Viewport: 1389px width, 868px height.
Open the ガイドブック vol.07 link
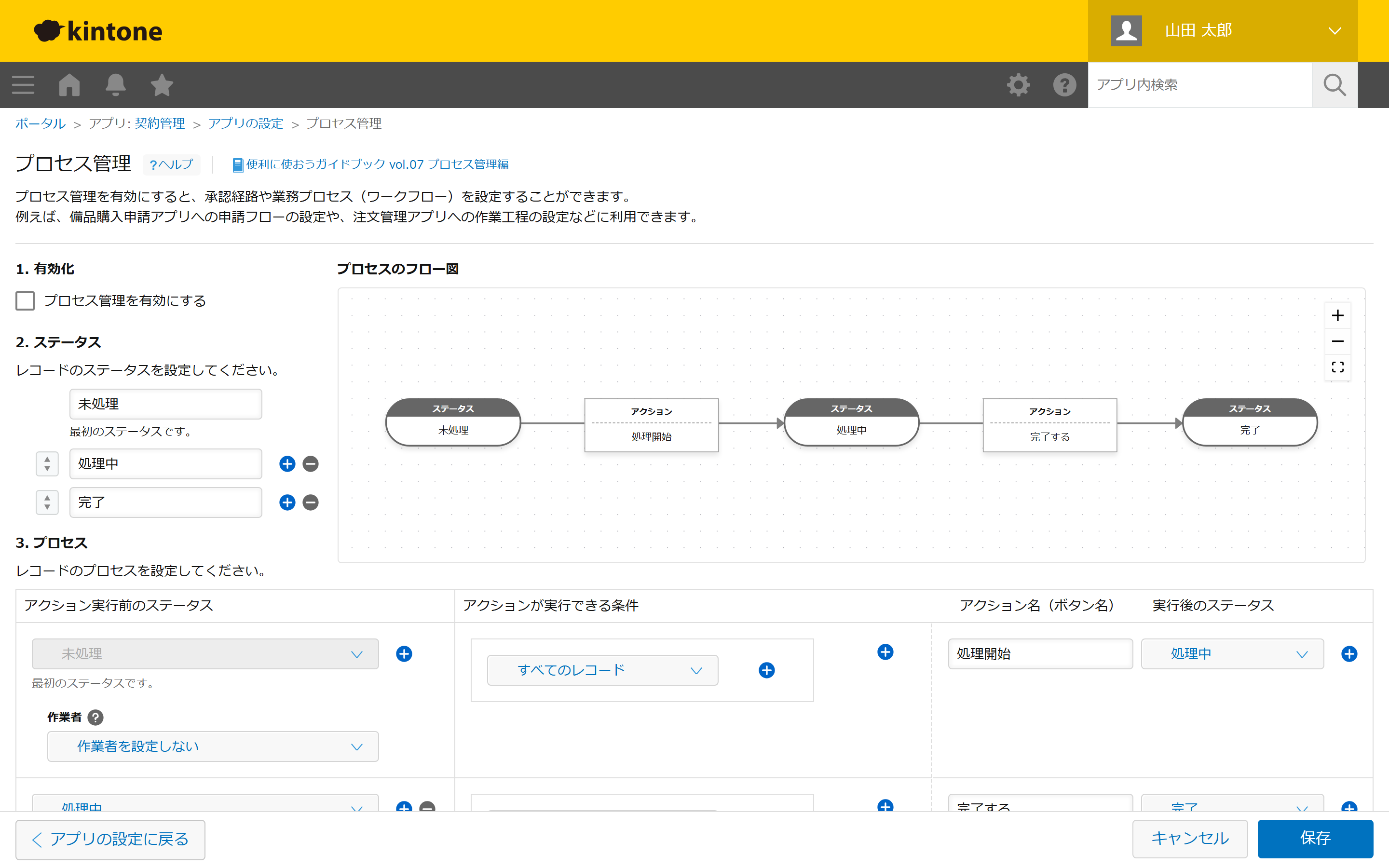coord(371,165)
